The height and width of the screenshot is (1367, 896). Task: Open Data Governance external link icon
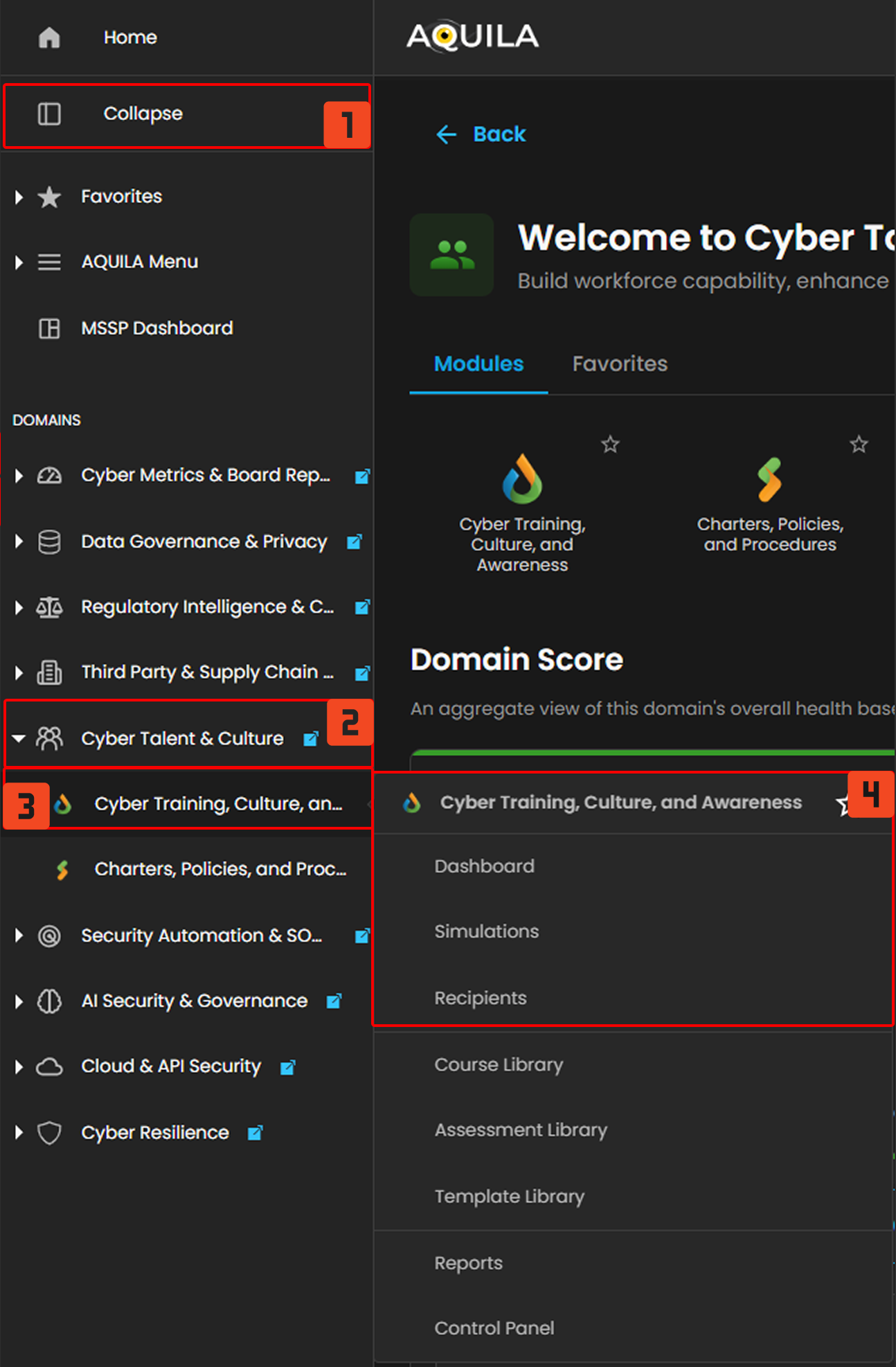coord(354,542)
